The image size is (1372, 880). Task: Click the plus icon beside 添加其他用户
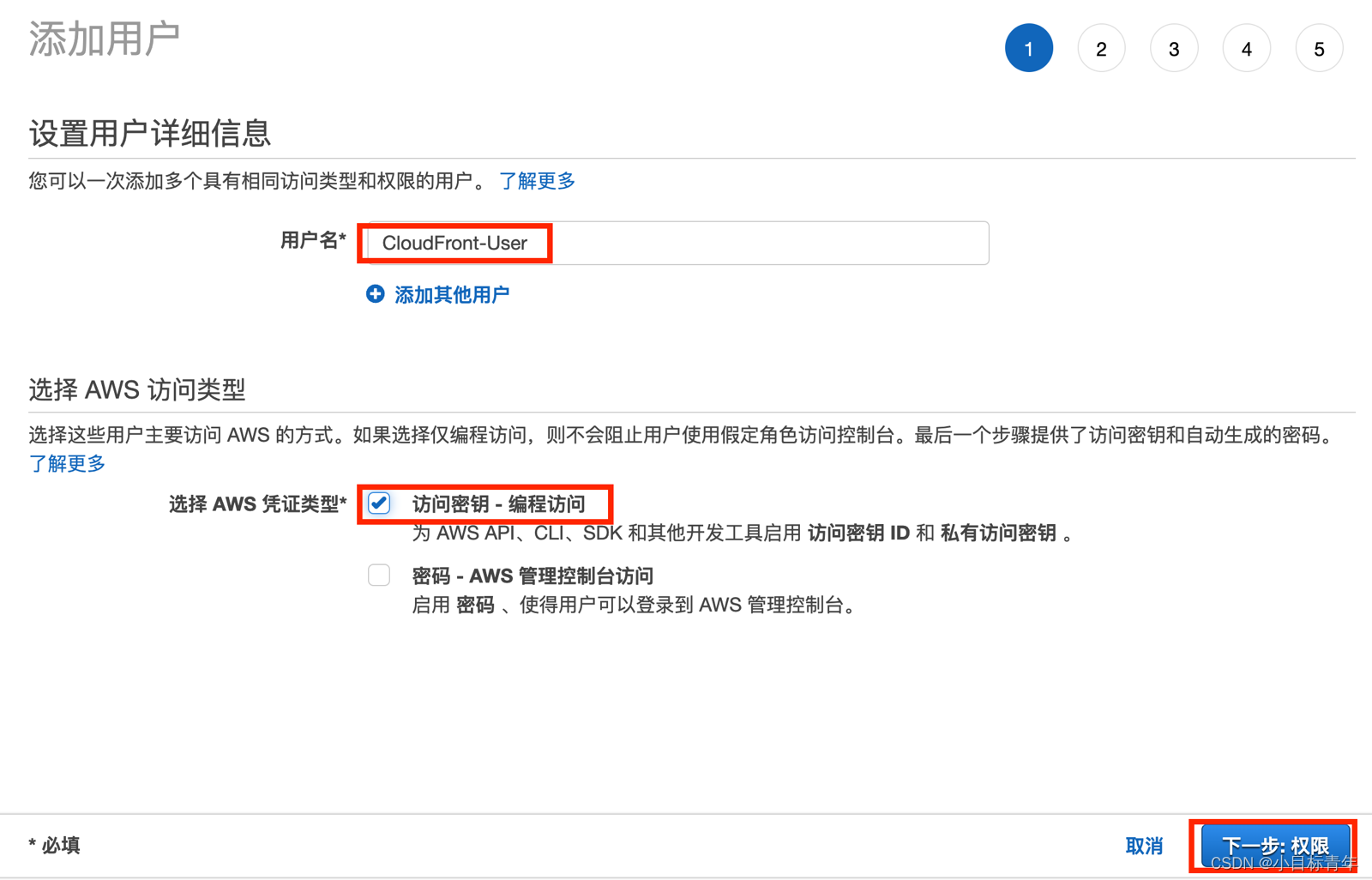(x=376, y=294)
